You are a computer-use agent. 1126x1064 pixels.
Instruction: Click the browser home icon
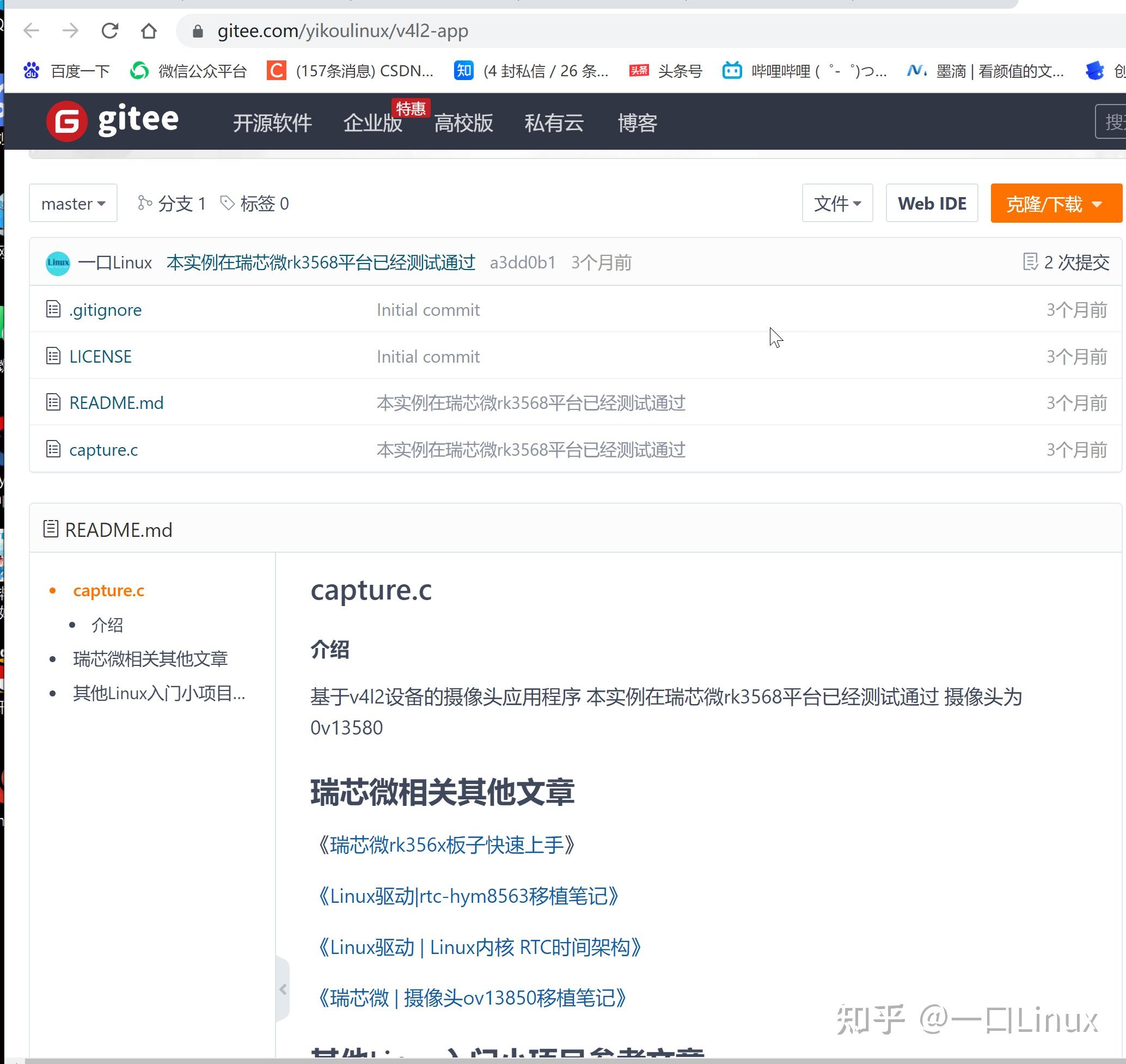click(x=149, y=31)
